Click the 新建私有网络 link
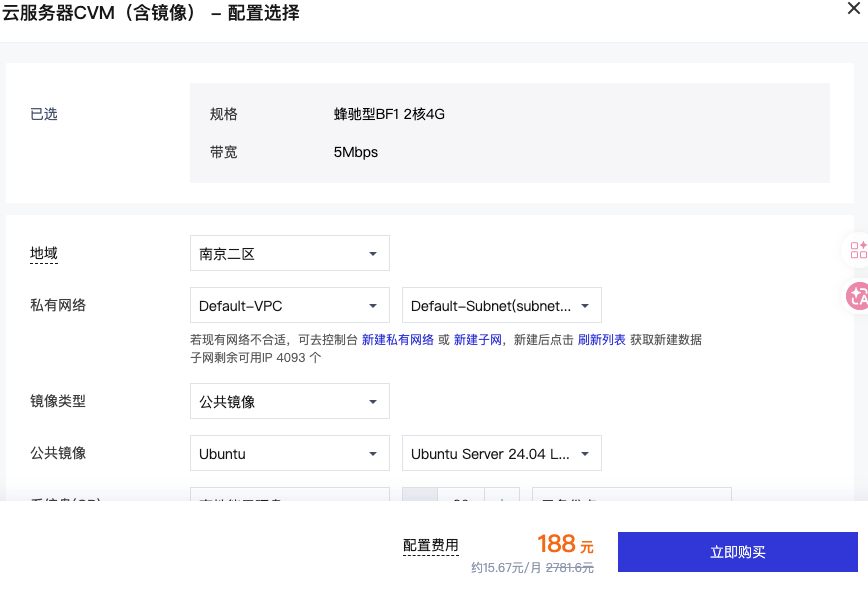The width and height of the screenshot is (868, 590). [398, 340]
